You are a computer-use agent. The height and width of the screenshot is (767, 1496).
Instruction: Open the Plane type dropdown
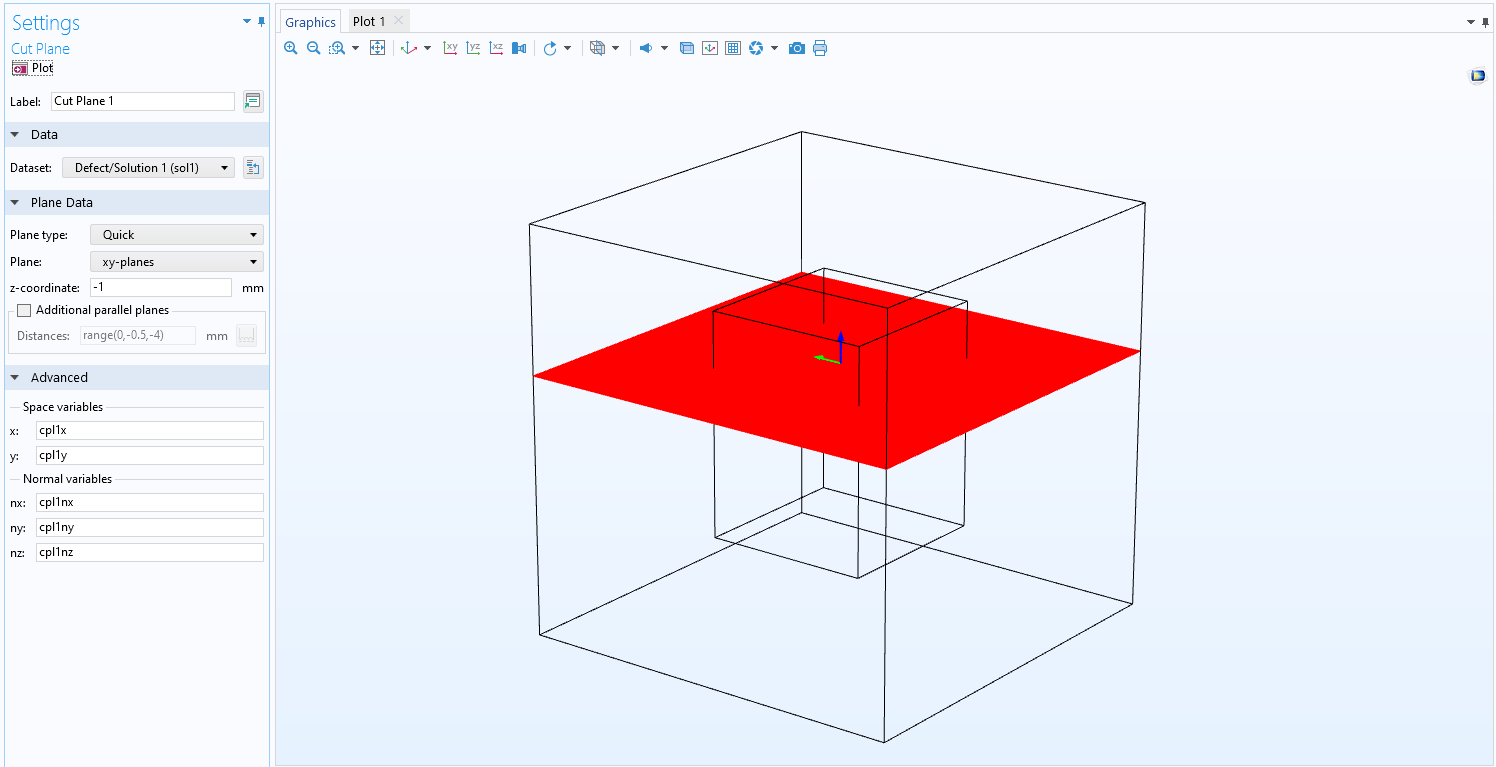[x=177, y=235]
